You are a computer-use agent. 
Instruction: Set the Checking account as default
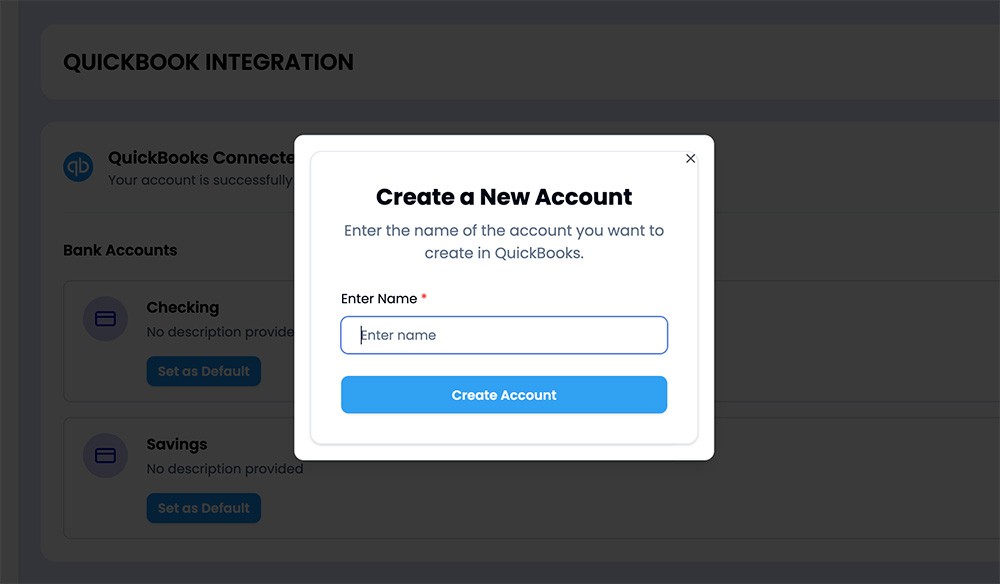[x=203, y=371]
